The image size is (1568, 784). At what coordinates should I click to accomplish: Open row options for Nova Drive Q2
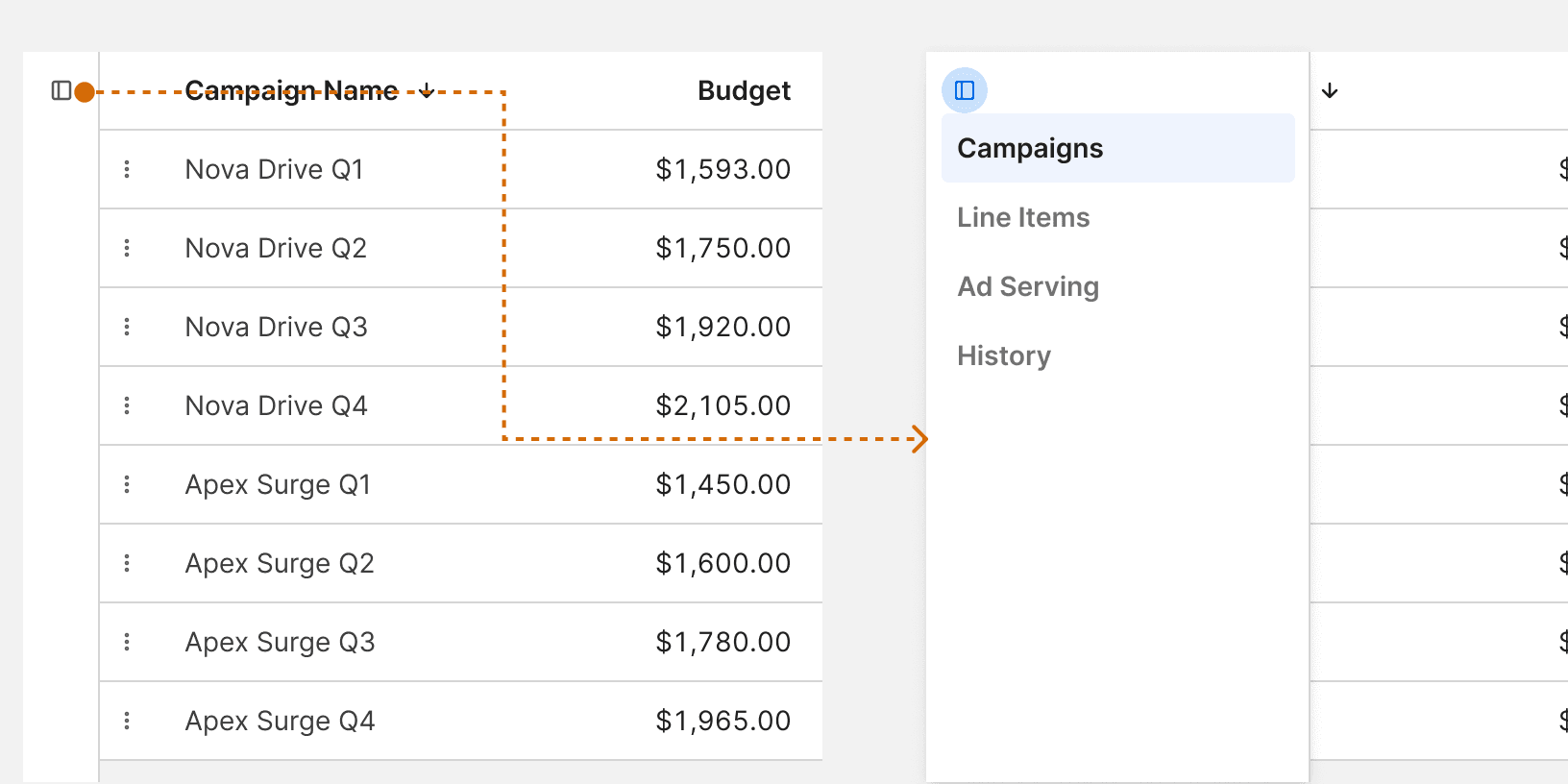[x=127, y=248]
